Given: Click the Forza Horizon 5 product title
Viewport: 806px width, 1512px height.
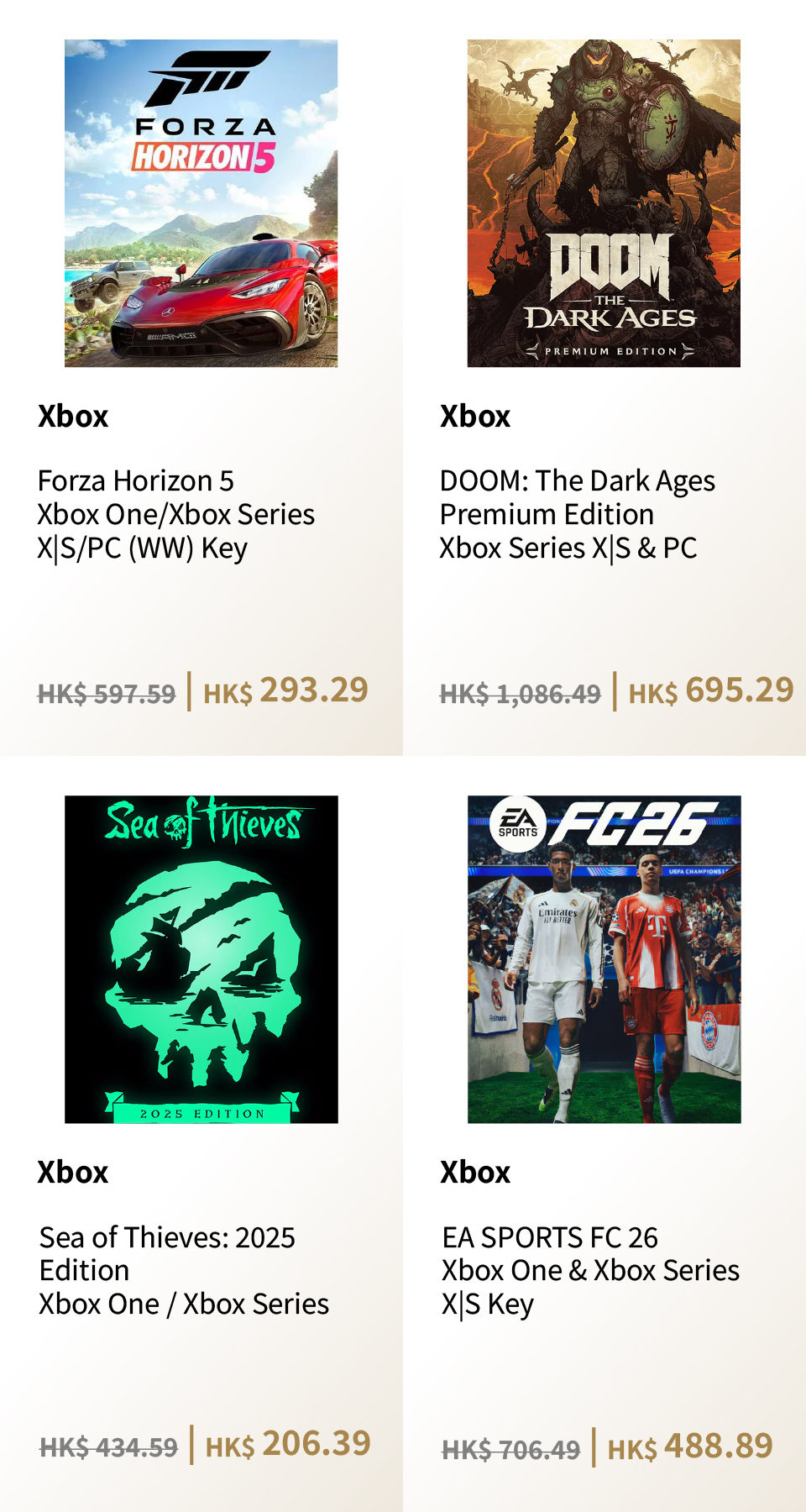Looking at the screenshot, I should pyautogui.click(x=175, y=514).
